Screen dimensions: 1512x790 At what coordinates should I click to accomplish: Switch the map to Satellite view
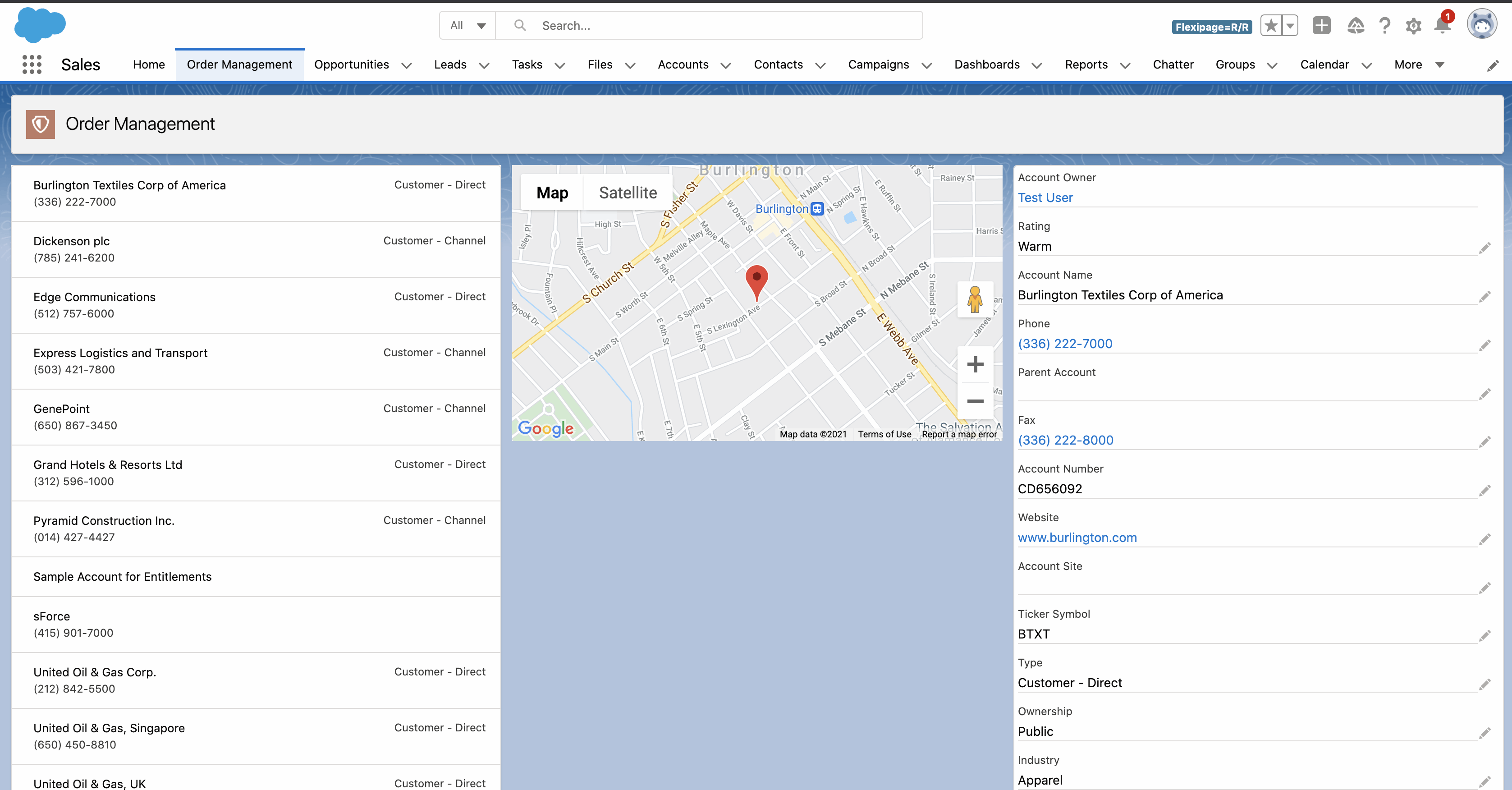click(628, 192)
